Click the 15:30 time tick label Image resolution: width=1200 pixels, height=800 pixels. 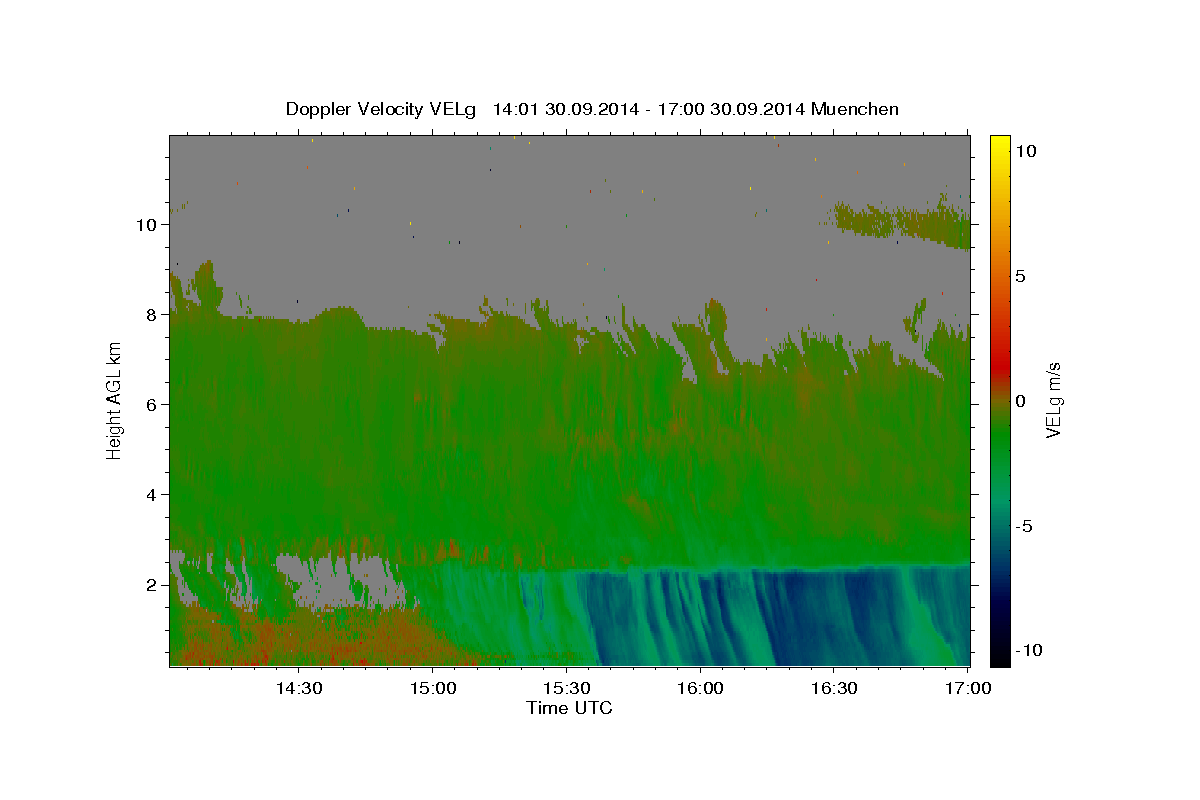[566, 688]
